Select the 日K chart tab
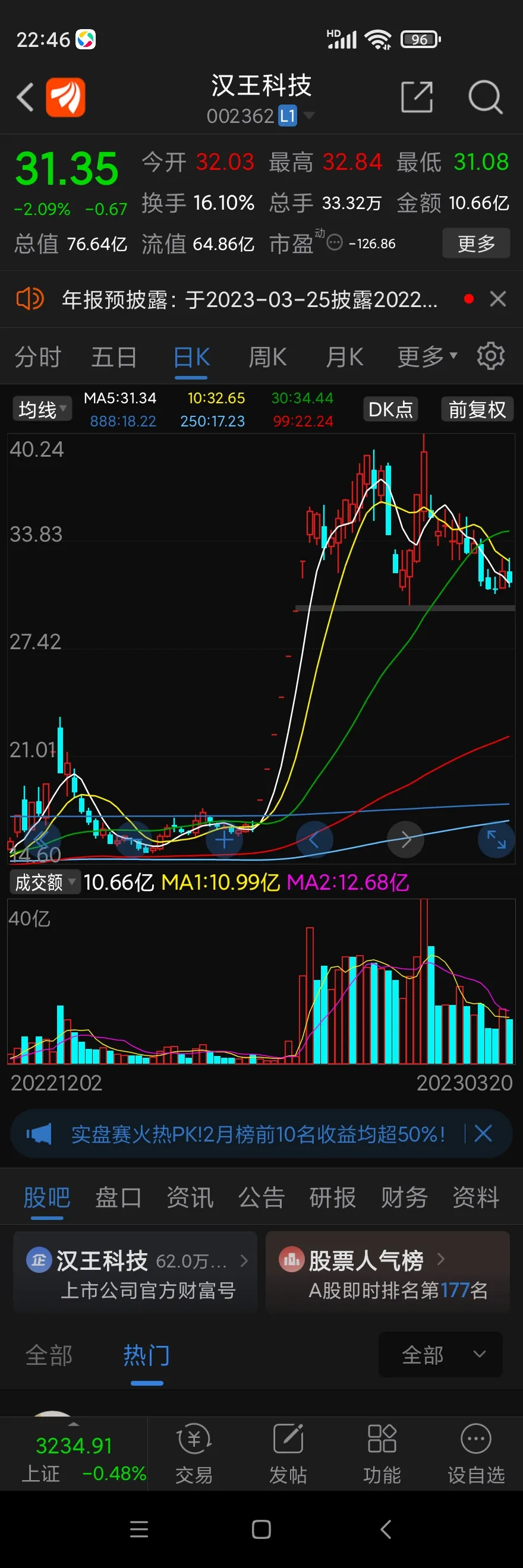Image resolution: width=523 pixels, height=1568 pixels. pyautogui.click(x=191, y=357)
